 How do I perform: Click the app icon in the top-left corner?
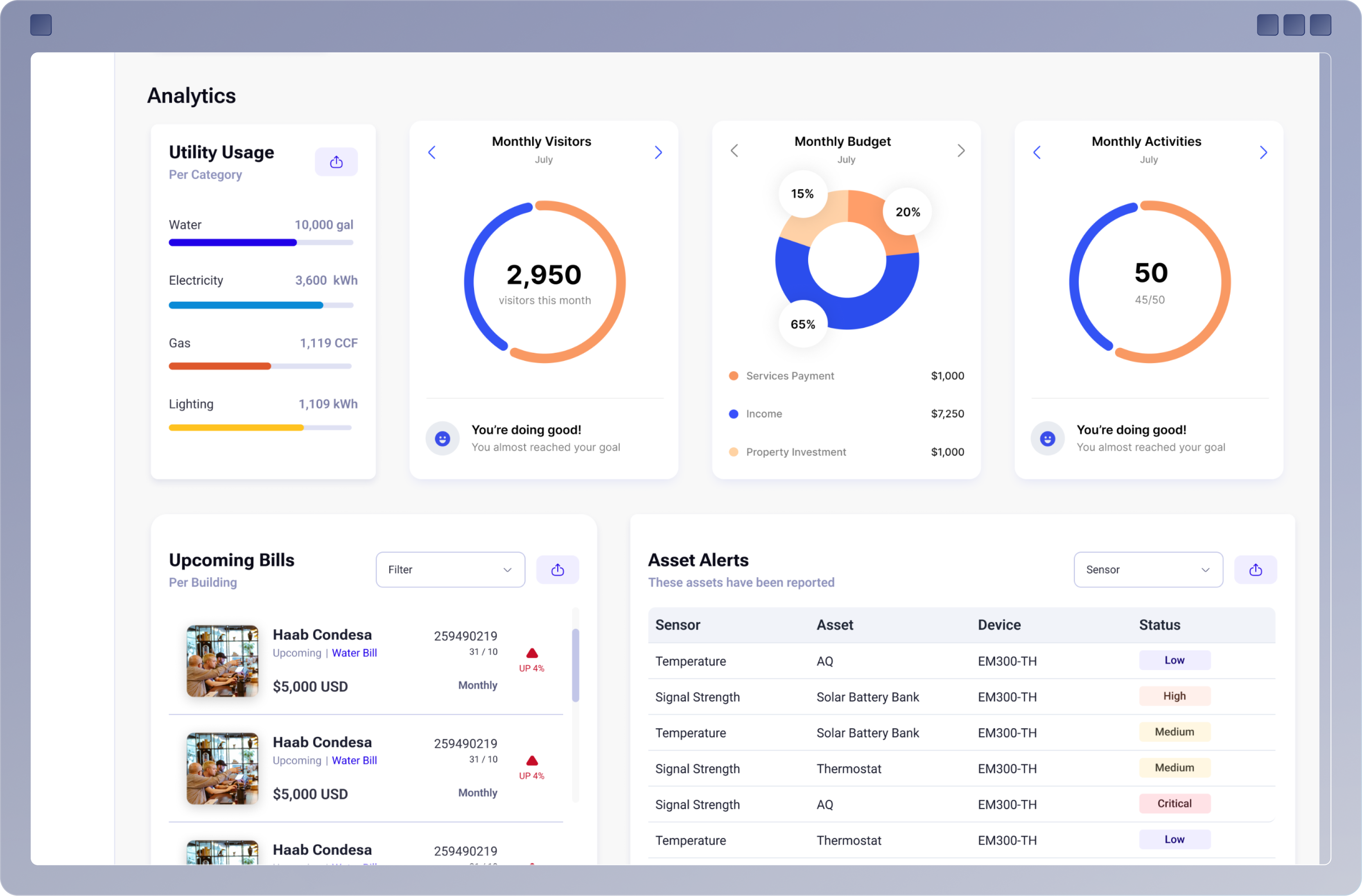pos(41,25)
